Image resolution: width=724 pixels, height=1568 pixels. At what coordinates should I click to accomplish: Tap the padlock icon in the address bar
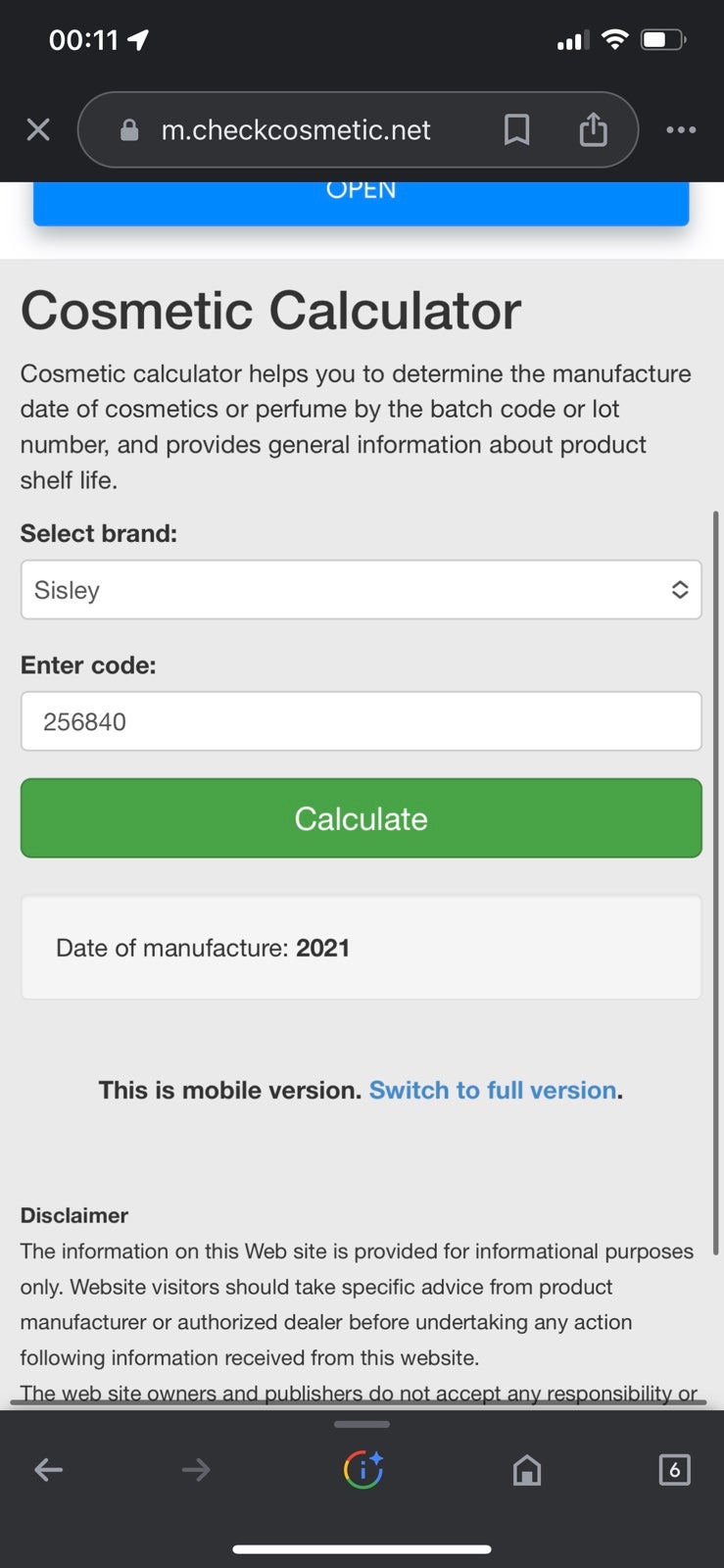click(x=129, y=129)
